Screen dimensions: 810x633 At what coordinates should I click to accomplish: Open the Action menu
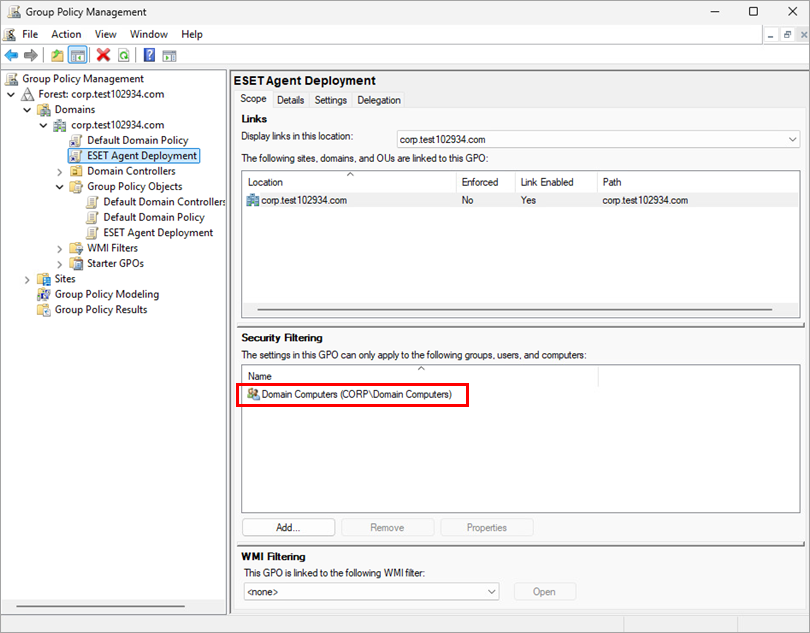(66, 34)
